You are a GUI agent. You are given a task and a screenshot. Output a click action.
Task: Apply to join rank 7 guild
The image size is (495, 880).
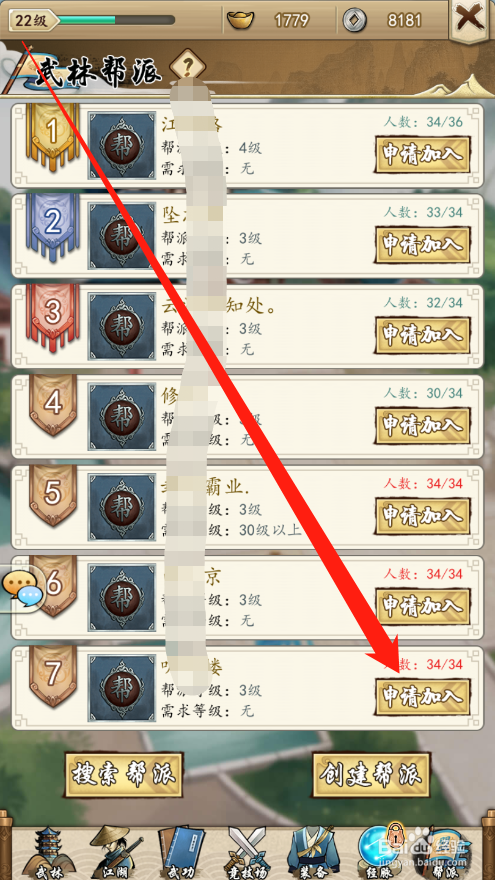click(422, 696)
